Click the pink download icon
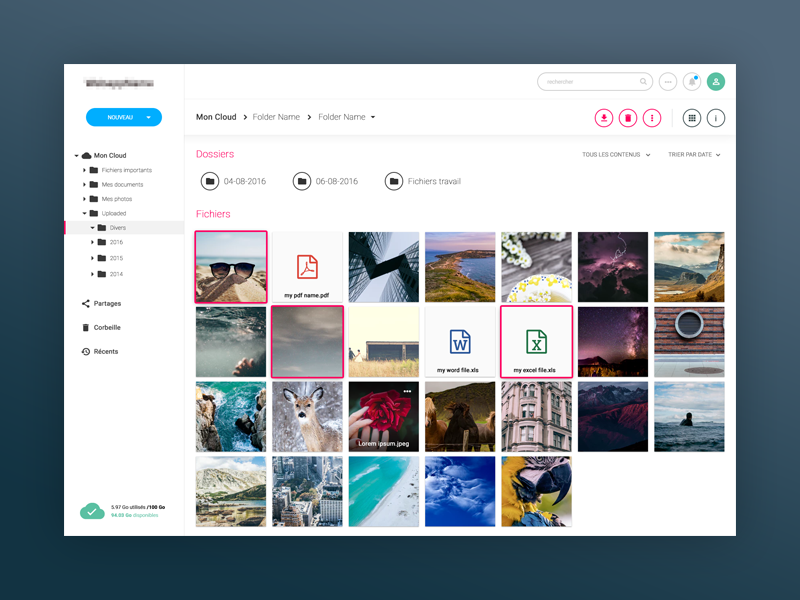 point(604,118)
